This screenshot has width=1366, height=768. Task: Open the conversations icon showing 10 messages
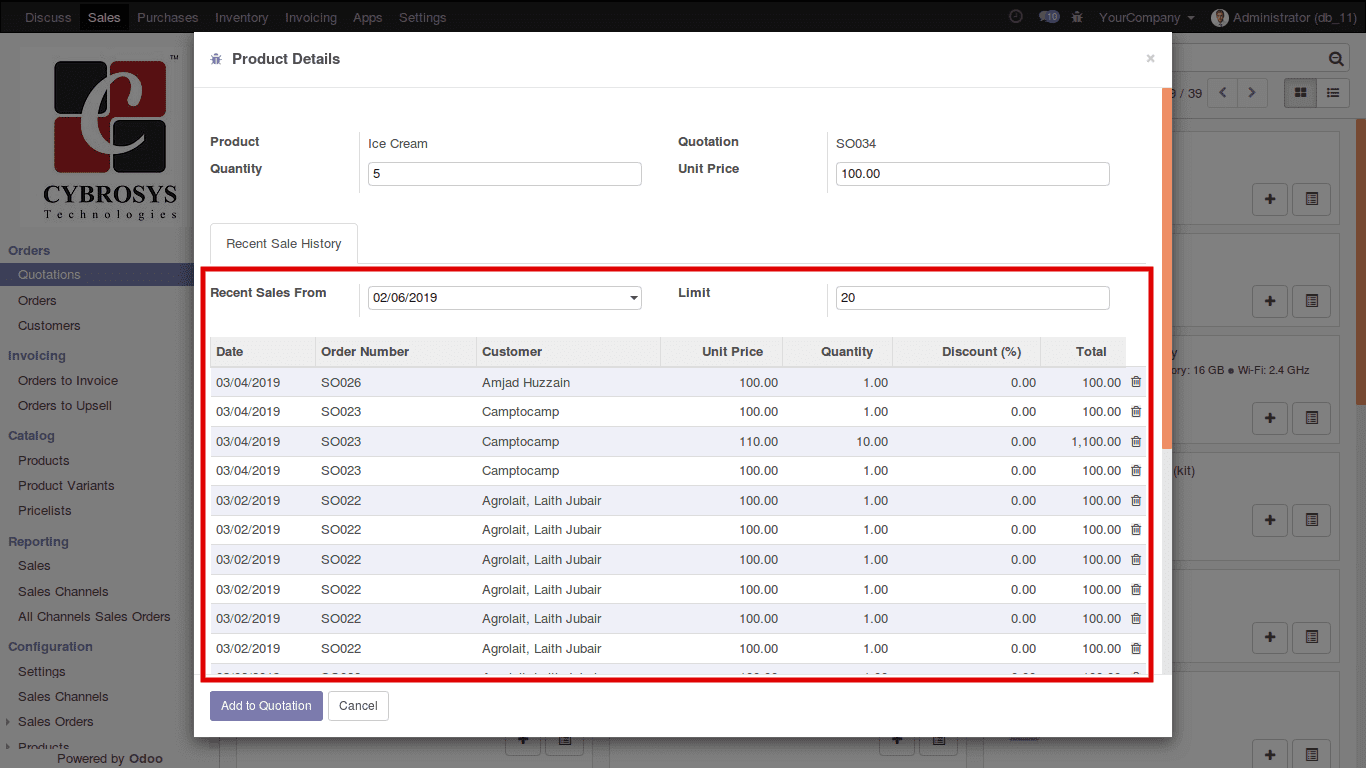point(1048,17)
